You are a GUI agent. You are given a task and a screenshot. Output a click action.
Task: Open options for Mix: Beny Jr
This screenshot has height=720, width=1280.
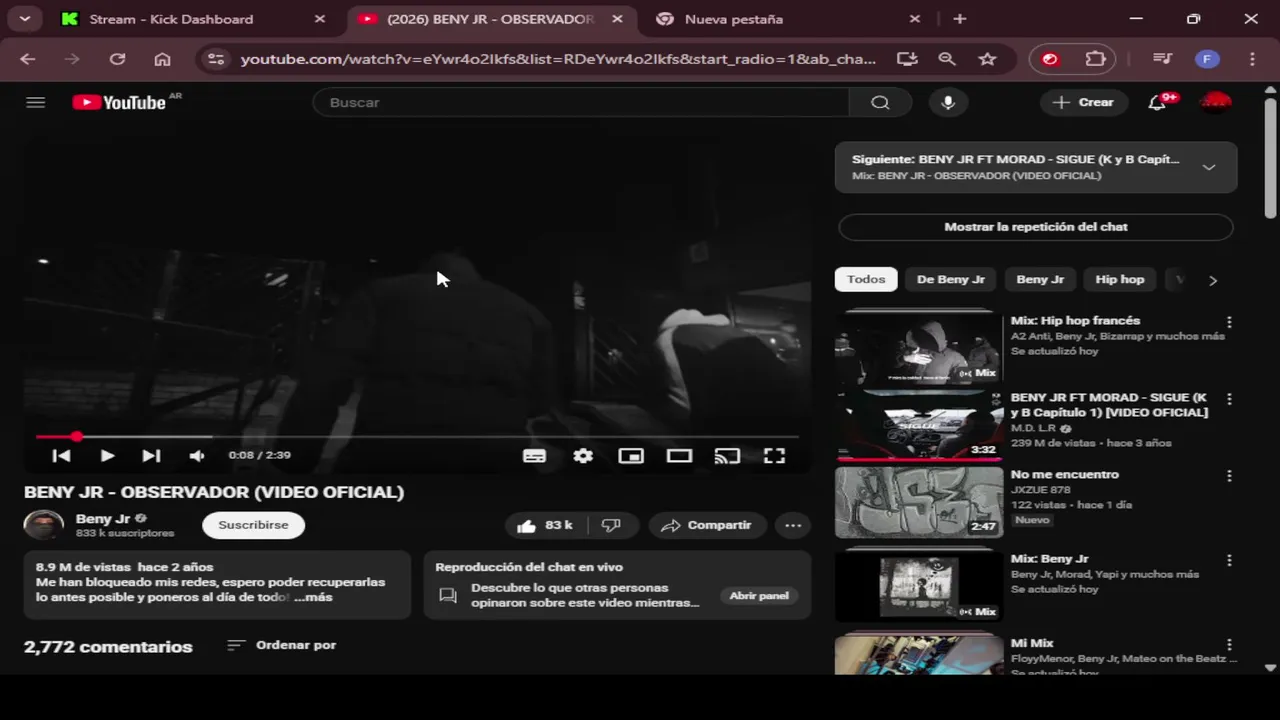pyautogui.click(x=1229, y=560)
